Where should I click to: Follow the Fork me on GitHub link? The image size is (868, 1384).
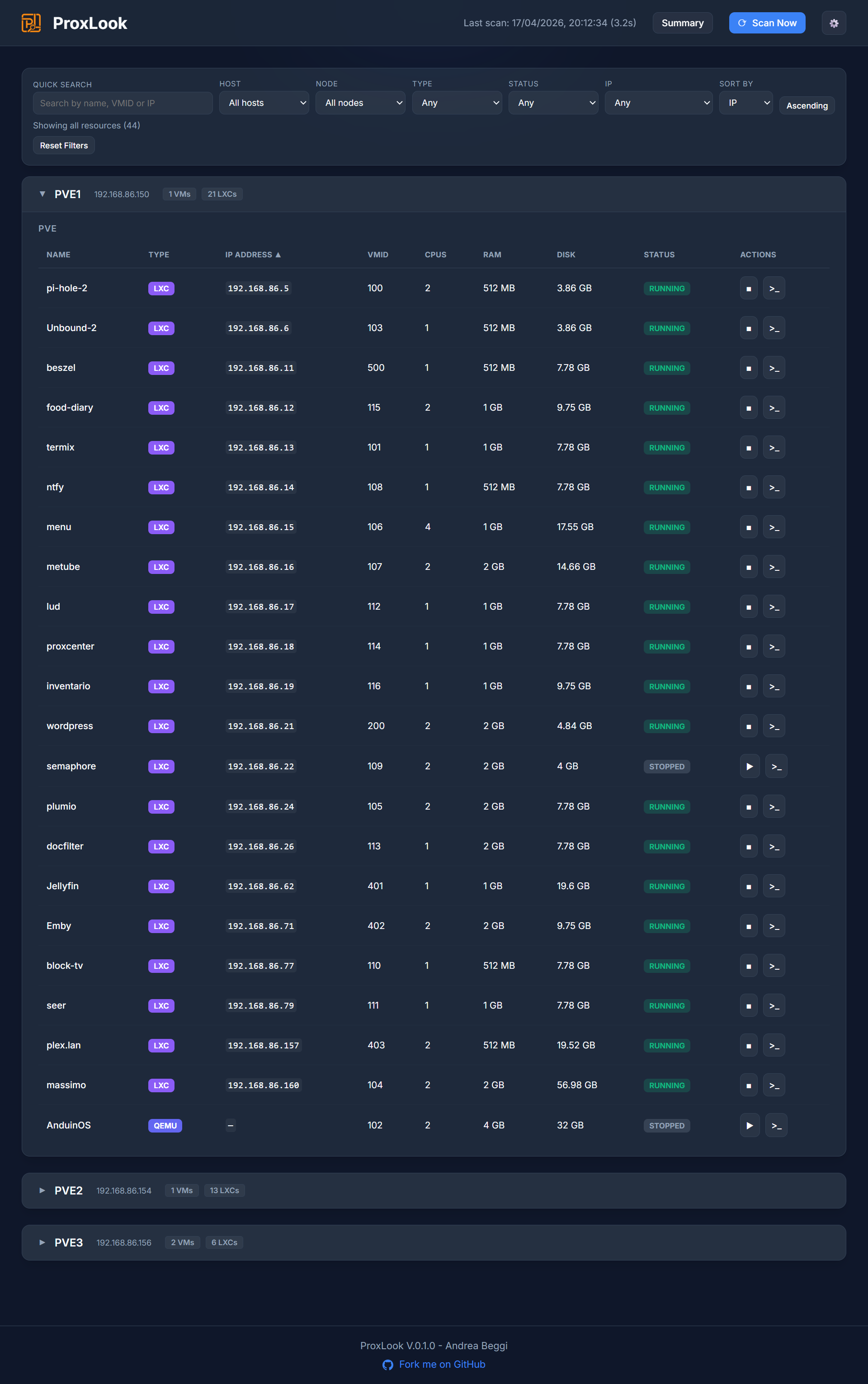[x=442, y=1364]
